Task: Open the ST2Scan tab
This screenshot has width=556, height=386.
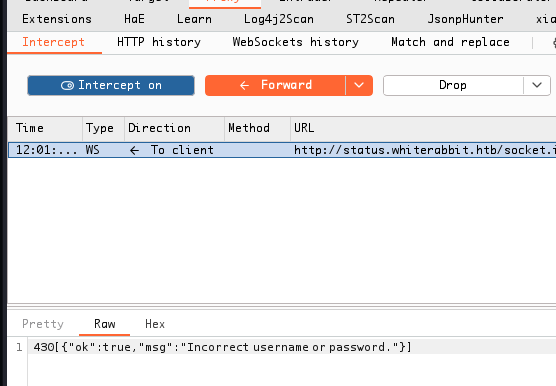Action: (370, 19)
